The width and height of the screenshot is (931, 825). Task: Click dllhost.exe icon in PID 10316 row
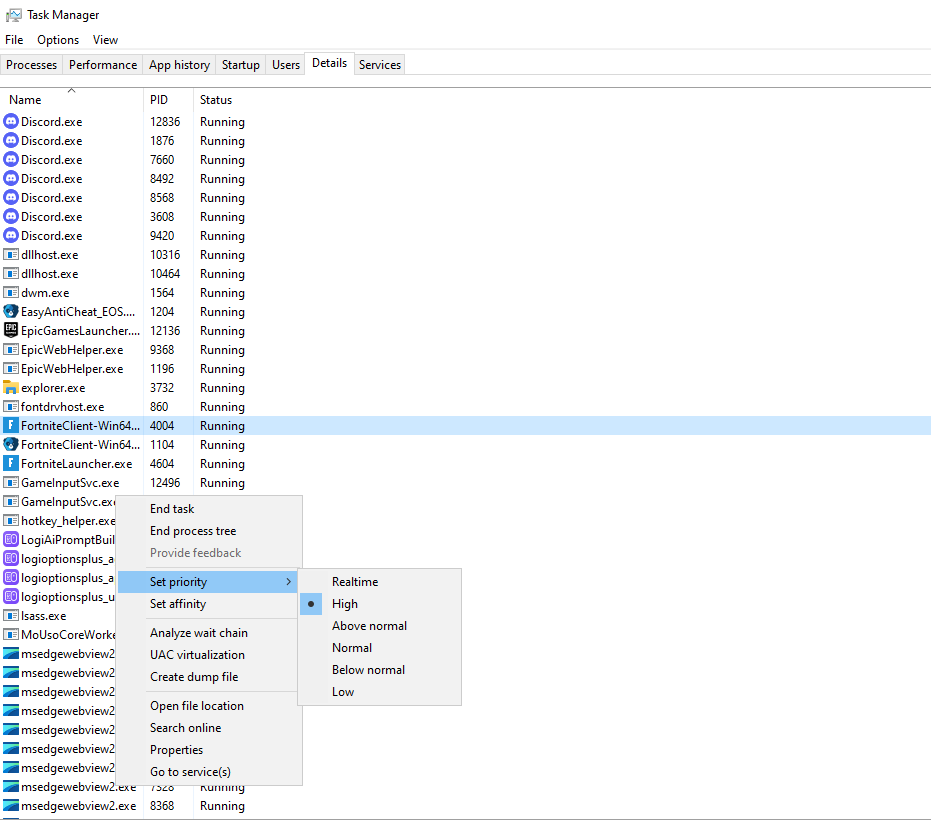click(11, 255)
